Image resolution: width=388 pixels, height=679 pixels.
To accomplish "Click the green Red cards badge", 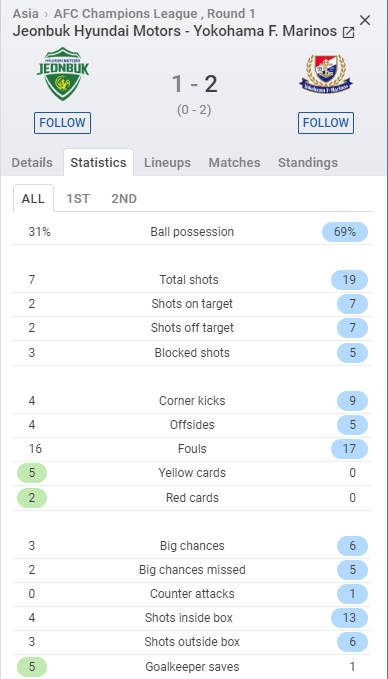I will 32,498.
